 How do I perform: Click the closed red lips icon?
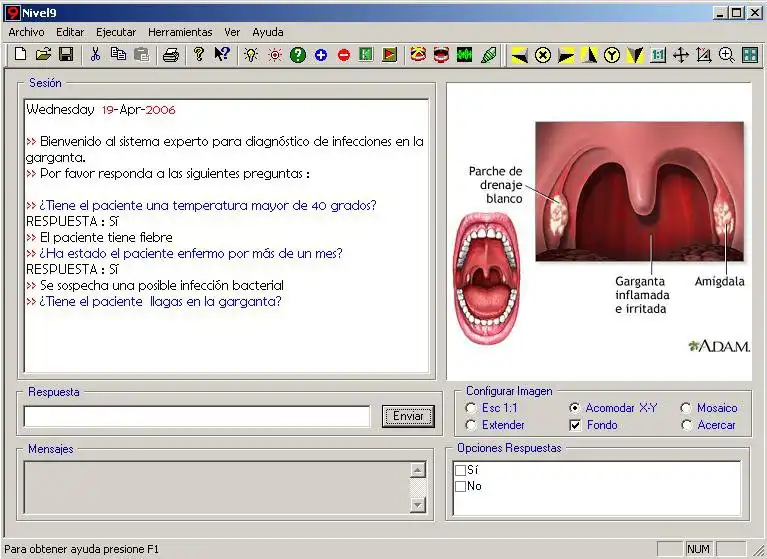[418, 54]
